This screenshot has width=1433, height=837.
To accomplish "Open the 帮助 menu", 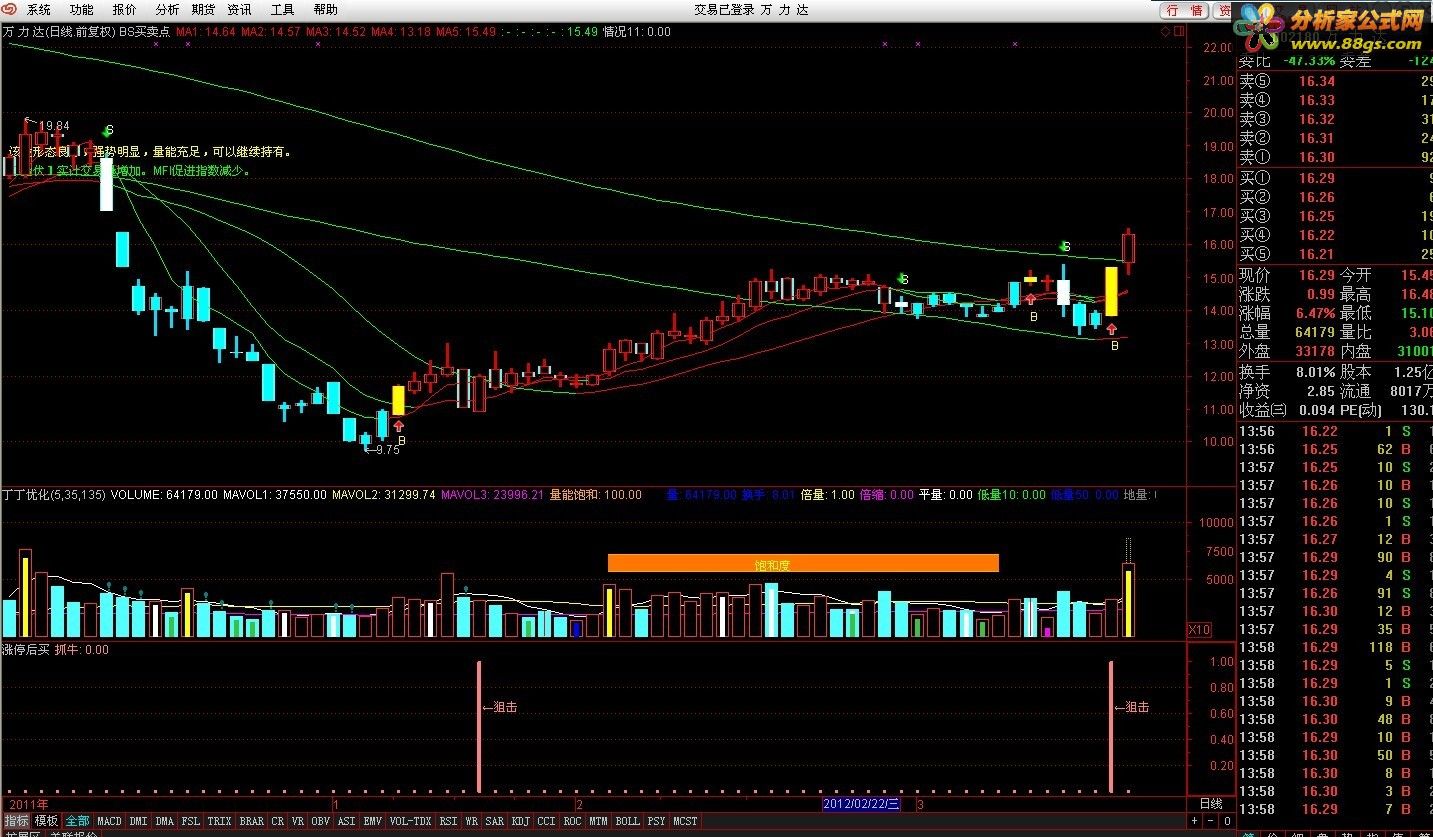I will point(326,10).
